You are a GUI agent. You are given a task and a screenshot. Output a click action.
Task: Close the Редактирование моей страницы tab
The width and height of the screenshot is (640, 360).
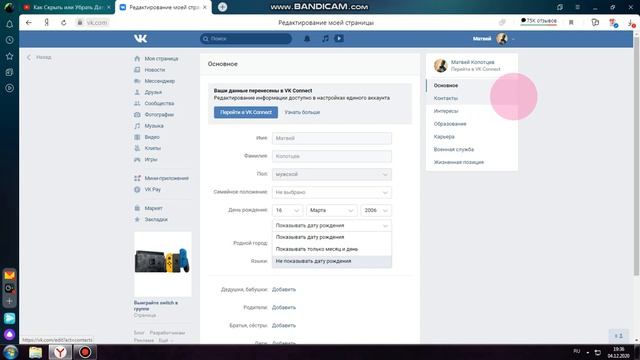tap(205, 7)
